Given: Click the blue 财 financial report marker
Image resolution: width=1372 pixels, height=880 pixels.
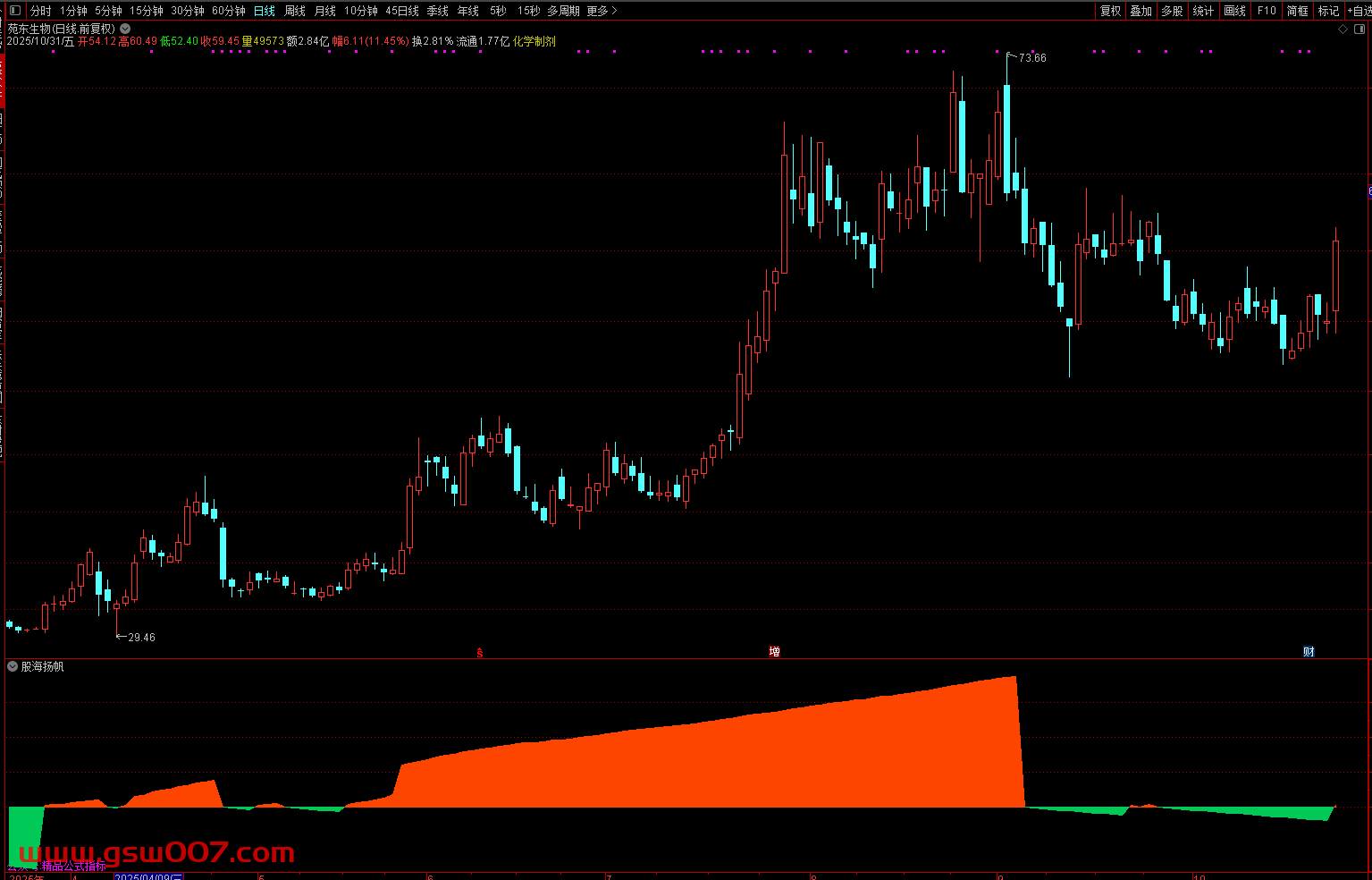Looking at the screenshot, I should [1309, 652].
